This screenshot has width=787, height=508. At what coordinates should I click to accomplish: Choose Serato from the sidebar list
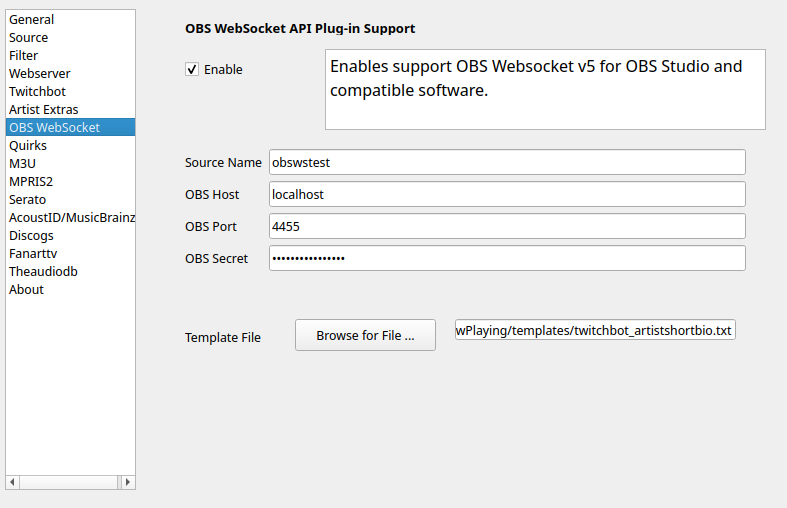(28, 200)
